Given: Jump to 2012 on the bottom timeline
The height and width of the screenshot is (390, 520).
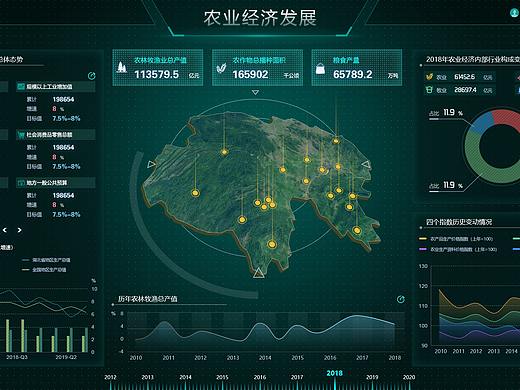Looking at the screenshot, I should pyautogui.click(x=110, y=377).
